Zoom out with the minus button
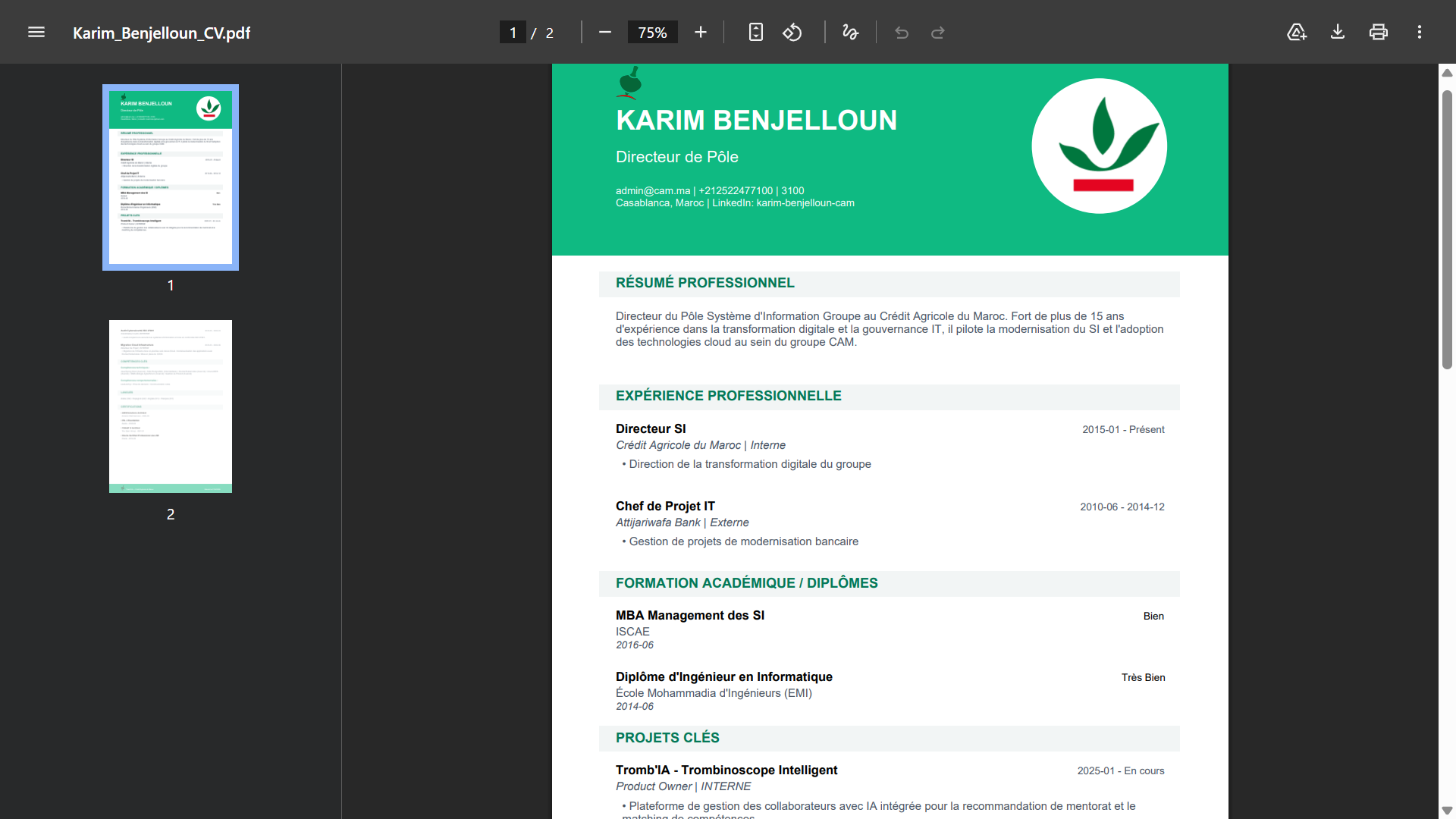1456x819 pixels. pos(605,33)
